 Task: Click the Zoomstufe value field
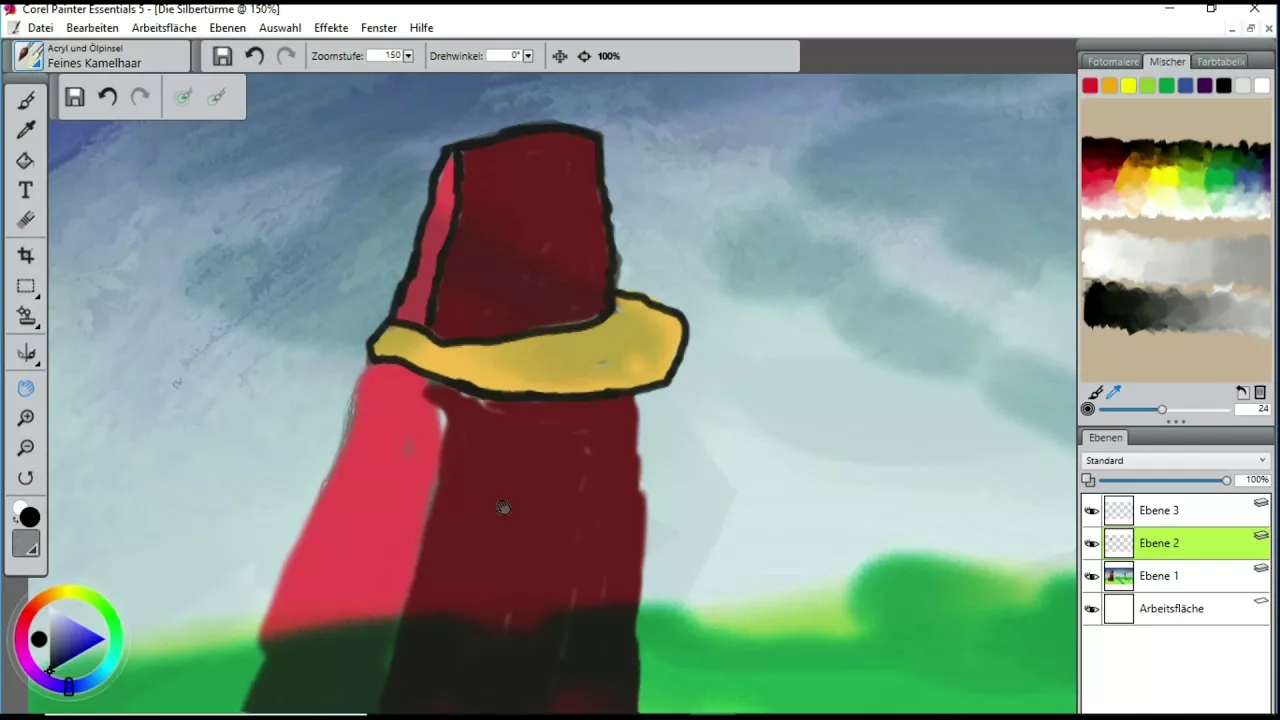pos(384,56)
